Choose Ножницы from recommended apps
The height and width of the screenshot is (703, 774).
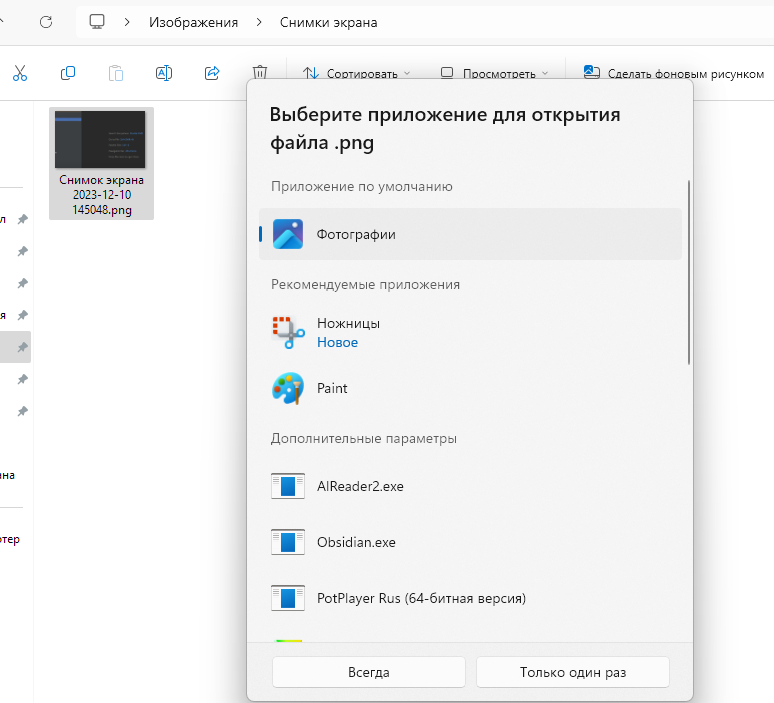pos(470,333)
